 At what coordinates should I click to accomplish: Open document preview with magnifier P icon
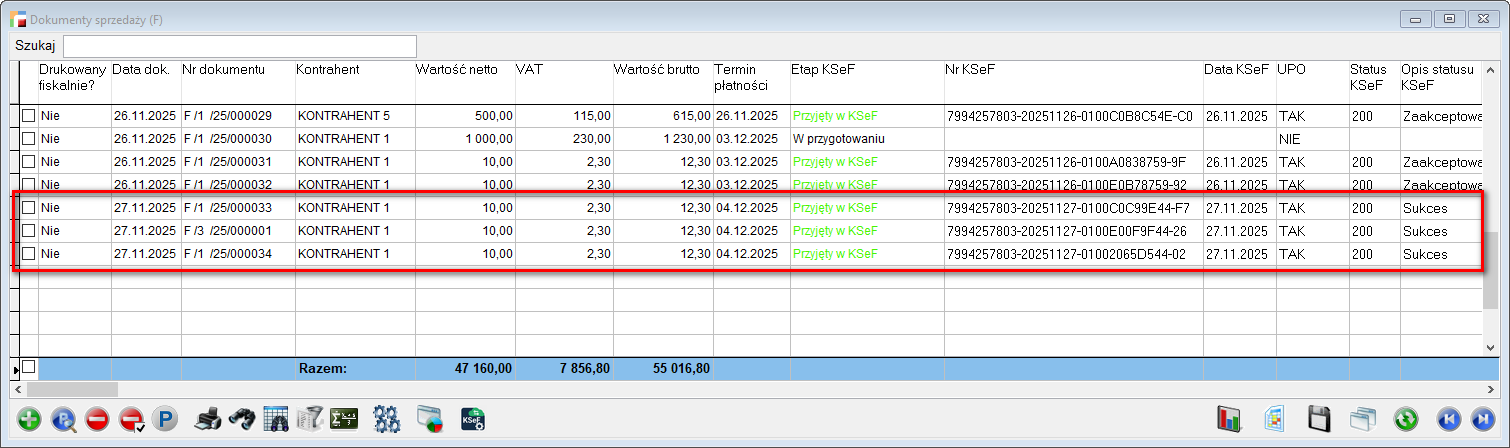[63, 419]
